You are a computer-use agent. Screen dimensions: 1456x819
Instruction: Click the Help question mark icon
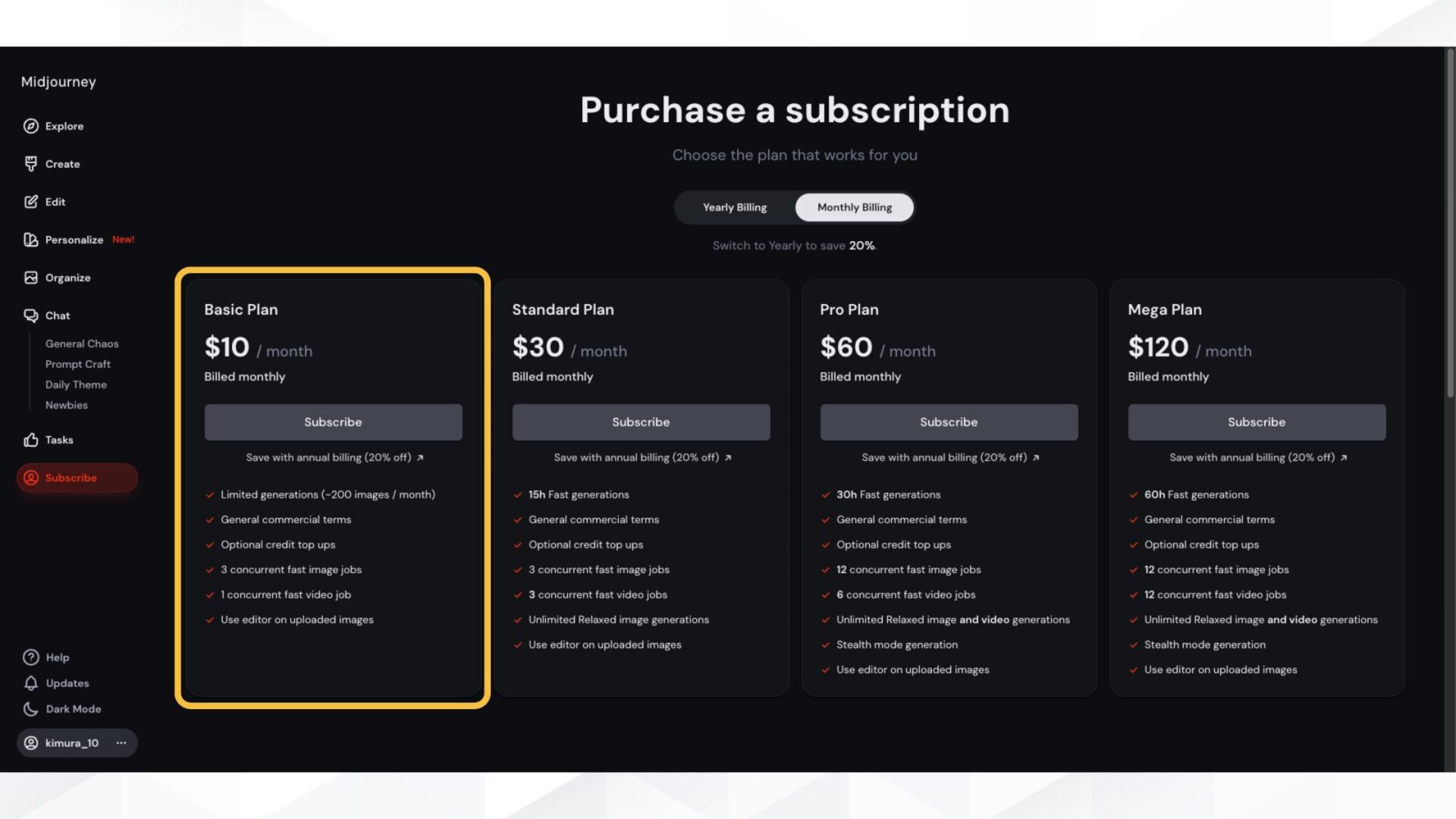click(30, 657)
